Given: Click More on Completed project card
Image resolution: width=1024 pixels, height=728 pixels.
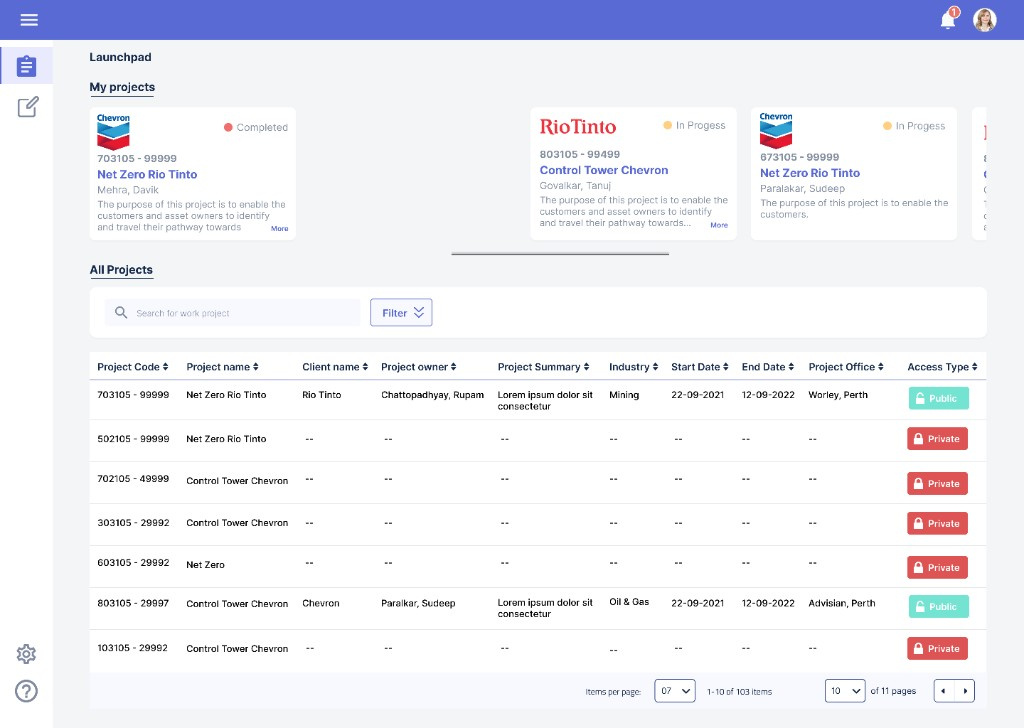Looking at the screenshot, I should [280, 229].
